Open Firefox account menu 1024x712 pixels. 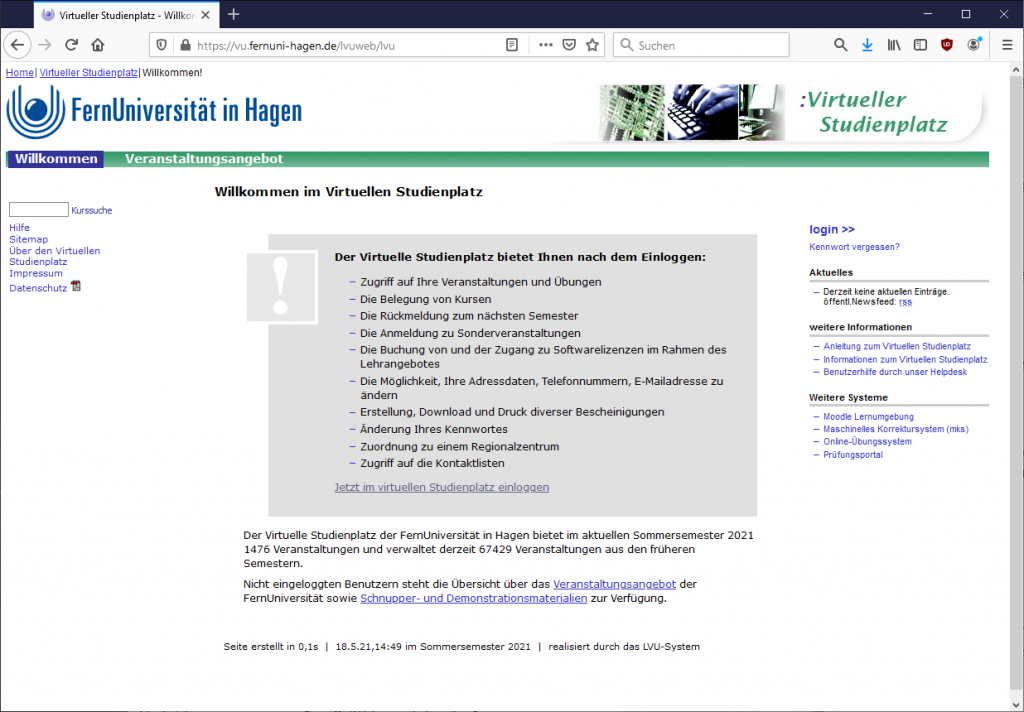tap(974, 45)
